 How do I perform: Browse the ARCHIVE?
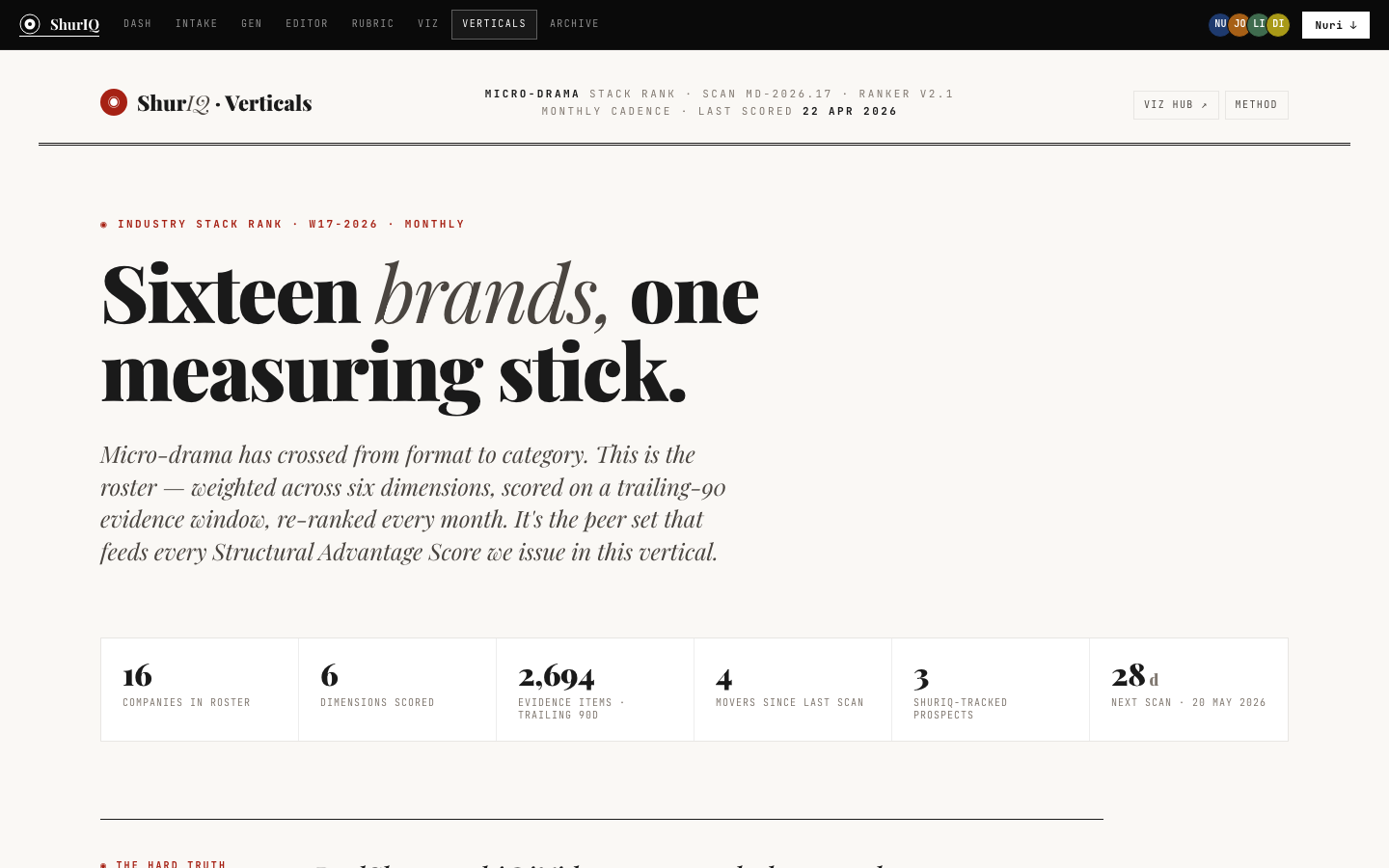[574, 24]
